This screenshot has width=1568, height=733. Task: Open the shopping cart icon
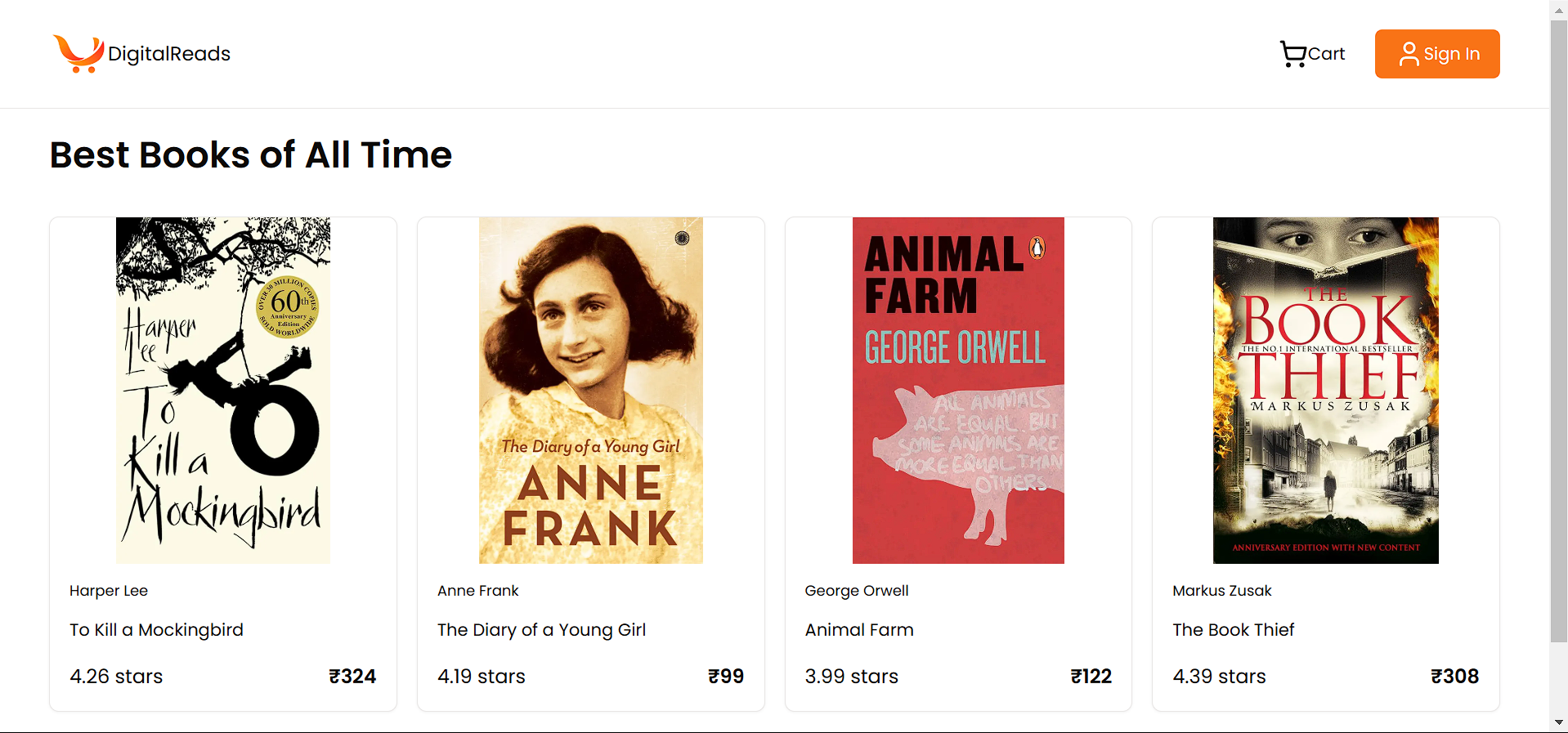coord(1292,54)
